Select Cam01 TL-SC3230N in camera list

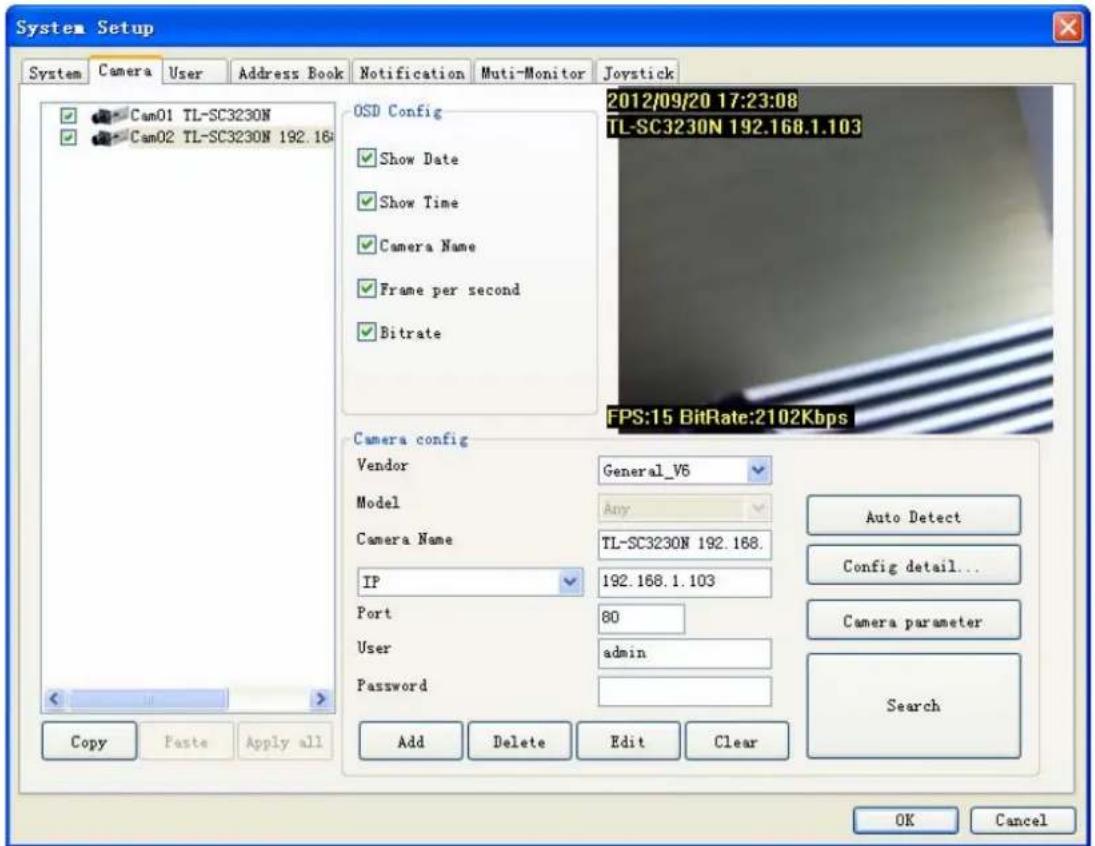coord(200,115)
